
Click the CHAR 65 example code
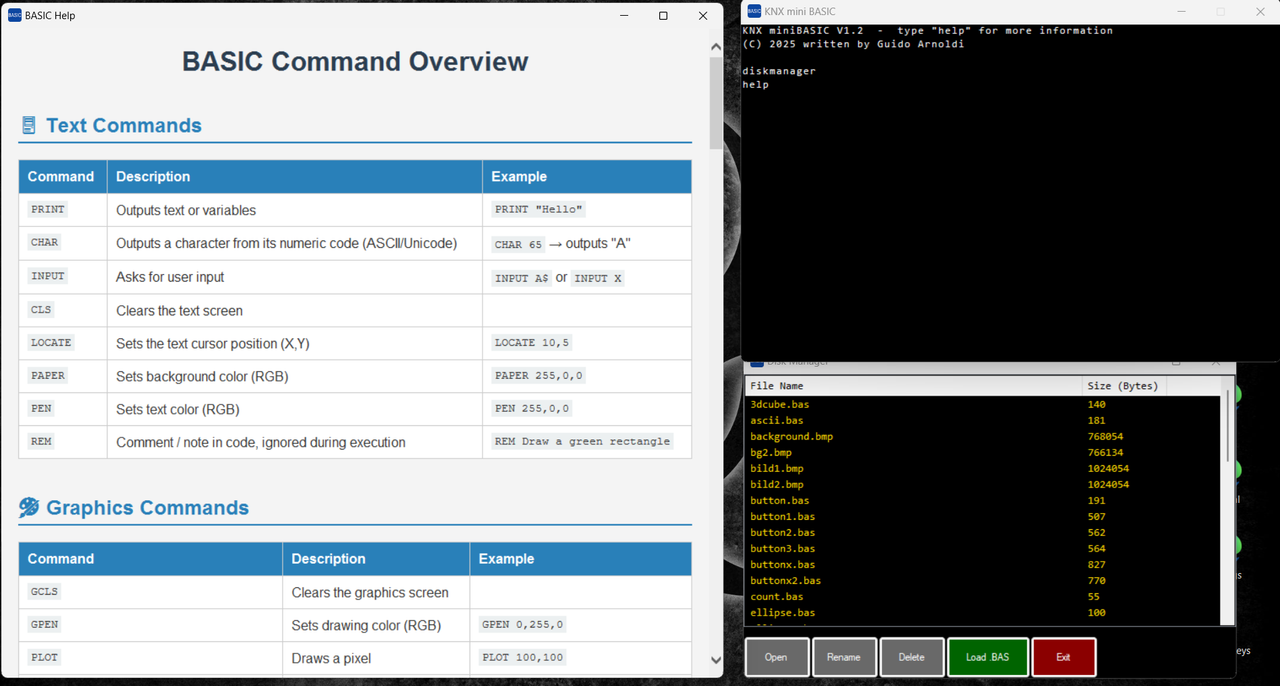click(x=518, y=244)
